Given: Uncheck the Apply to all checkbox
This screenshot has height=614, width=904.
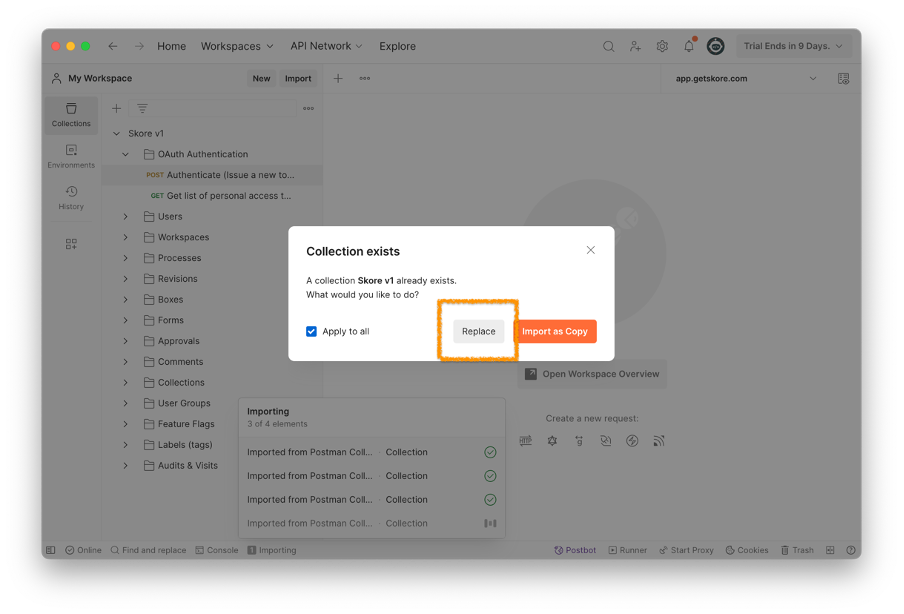Looking at the screenshot, I should pos(311,332).
